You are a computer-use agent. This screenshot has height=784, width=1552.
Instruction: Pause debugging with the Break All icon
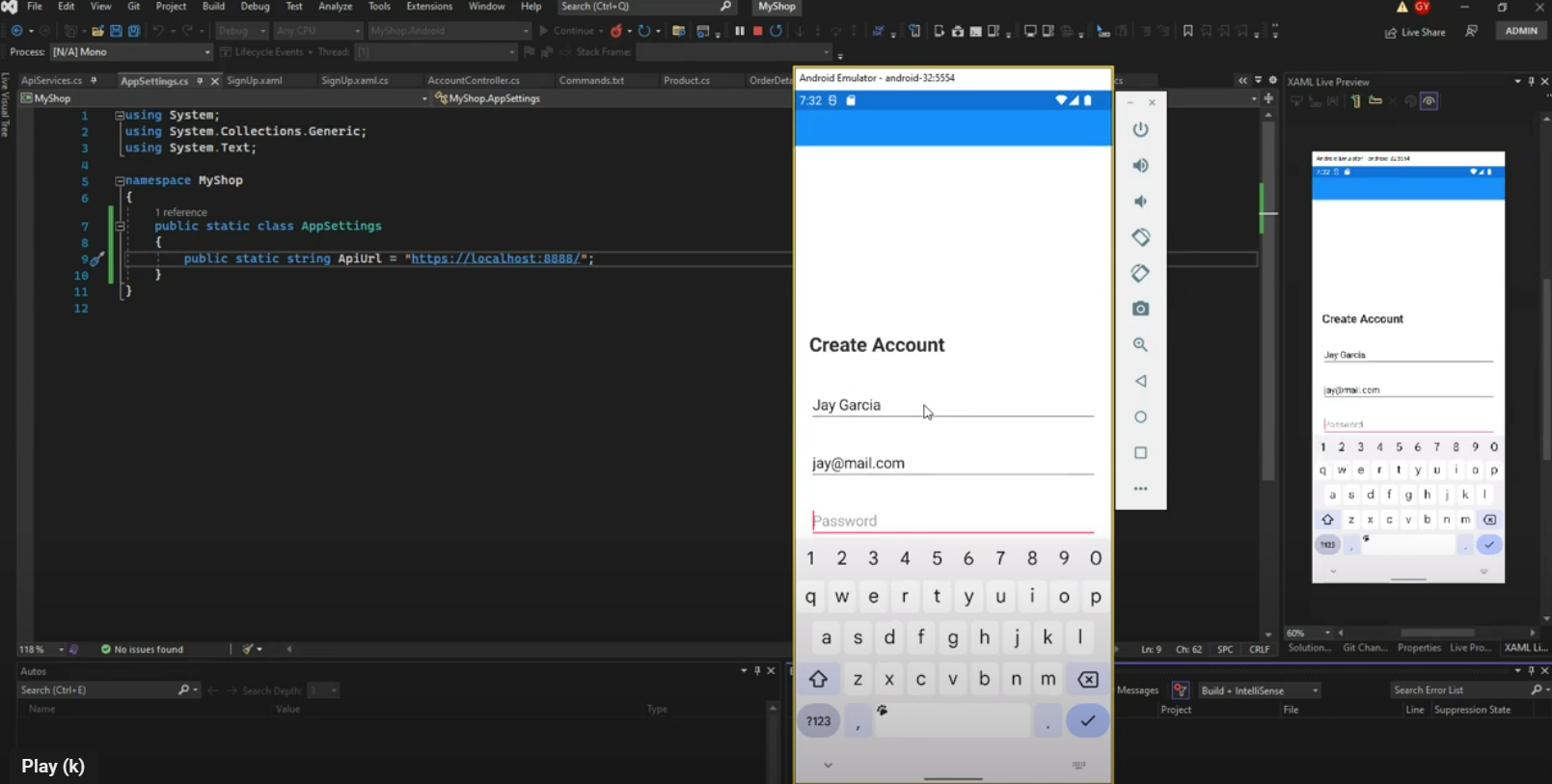point(740,31)
